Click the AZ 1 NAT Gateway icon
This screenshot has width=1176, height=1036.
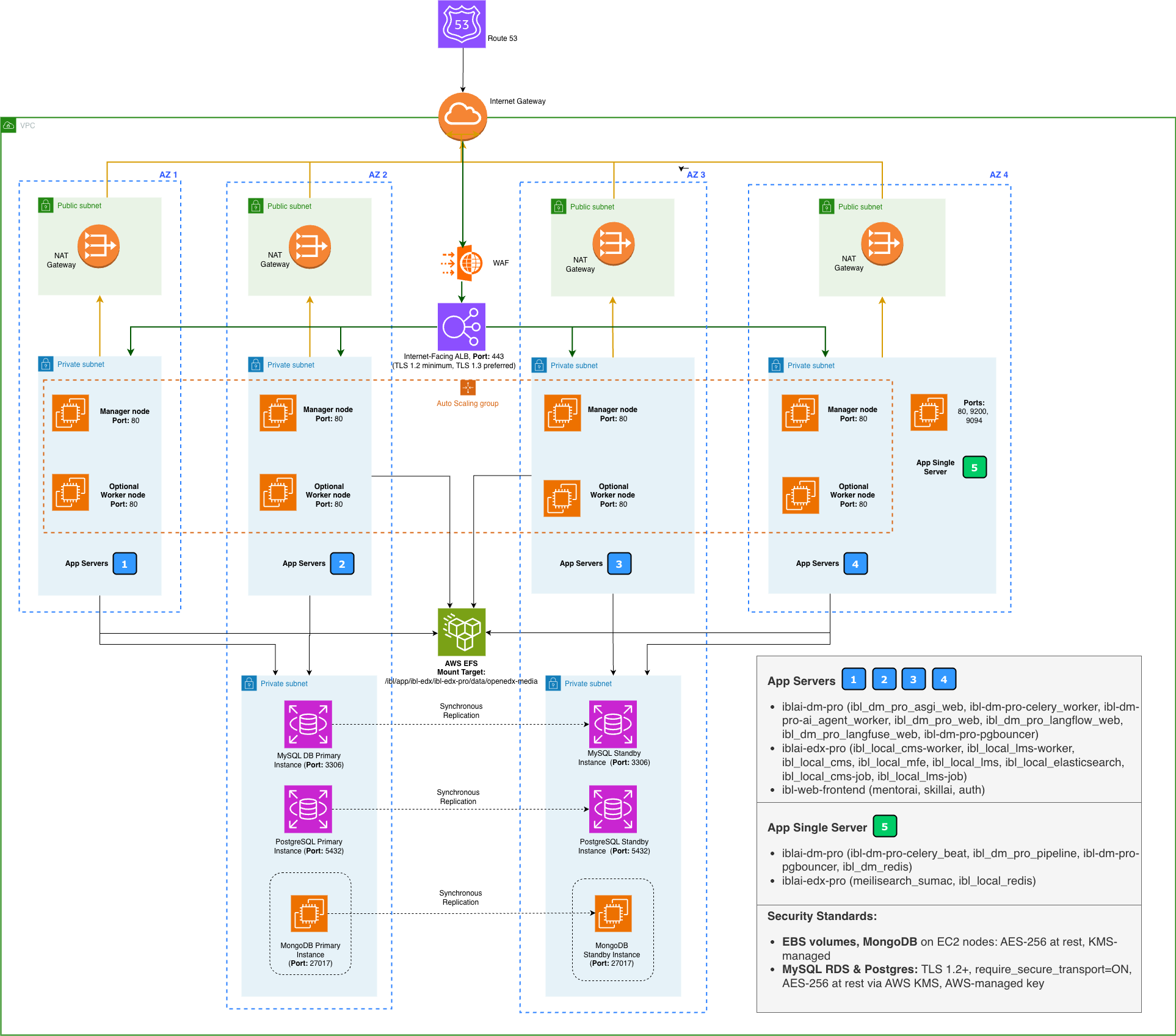coord(99,246)
